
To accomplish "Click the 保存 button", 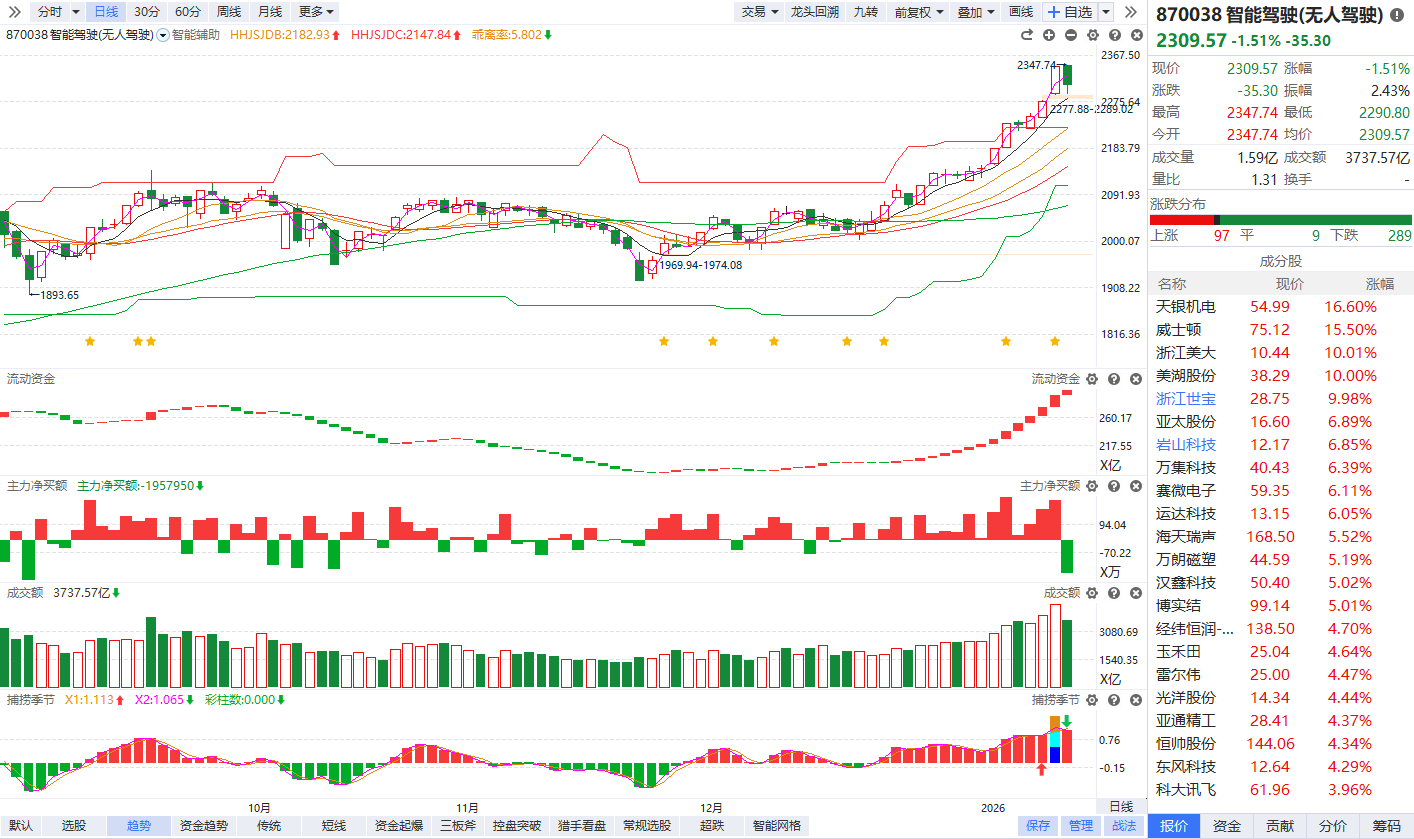I will 1038,826.
